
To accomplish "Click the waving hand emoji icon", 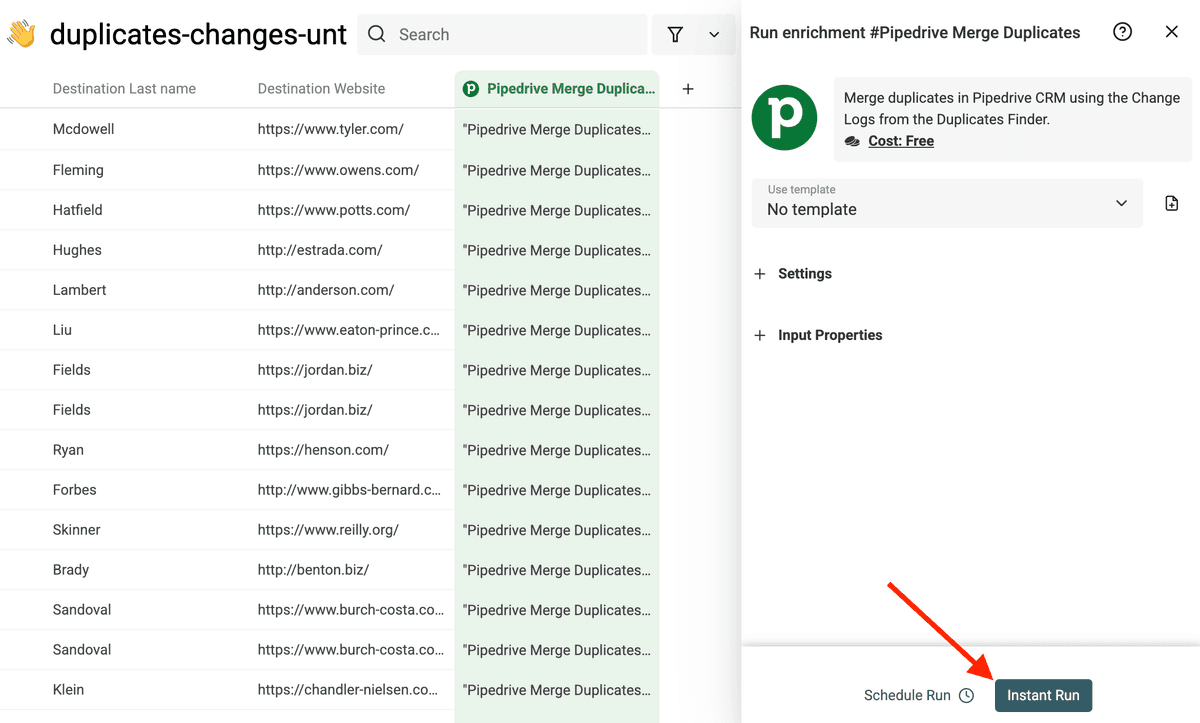I will pyautogui.click(x=21, y=35).
